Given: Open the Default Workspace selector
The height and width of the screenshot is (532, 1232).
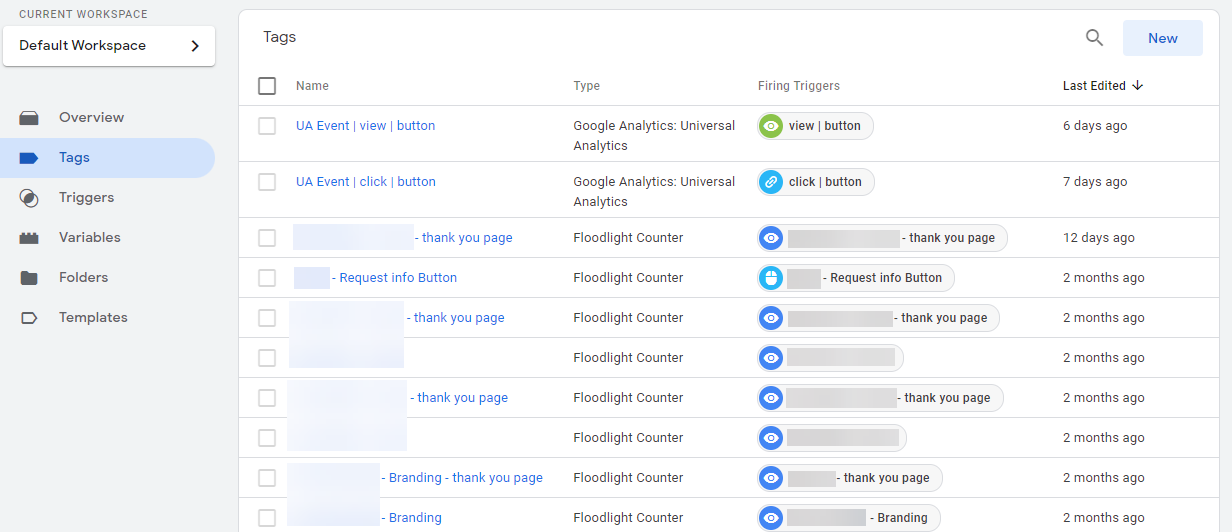Looking at the screenshot, I should coord(109,46).
